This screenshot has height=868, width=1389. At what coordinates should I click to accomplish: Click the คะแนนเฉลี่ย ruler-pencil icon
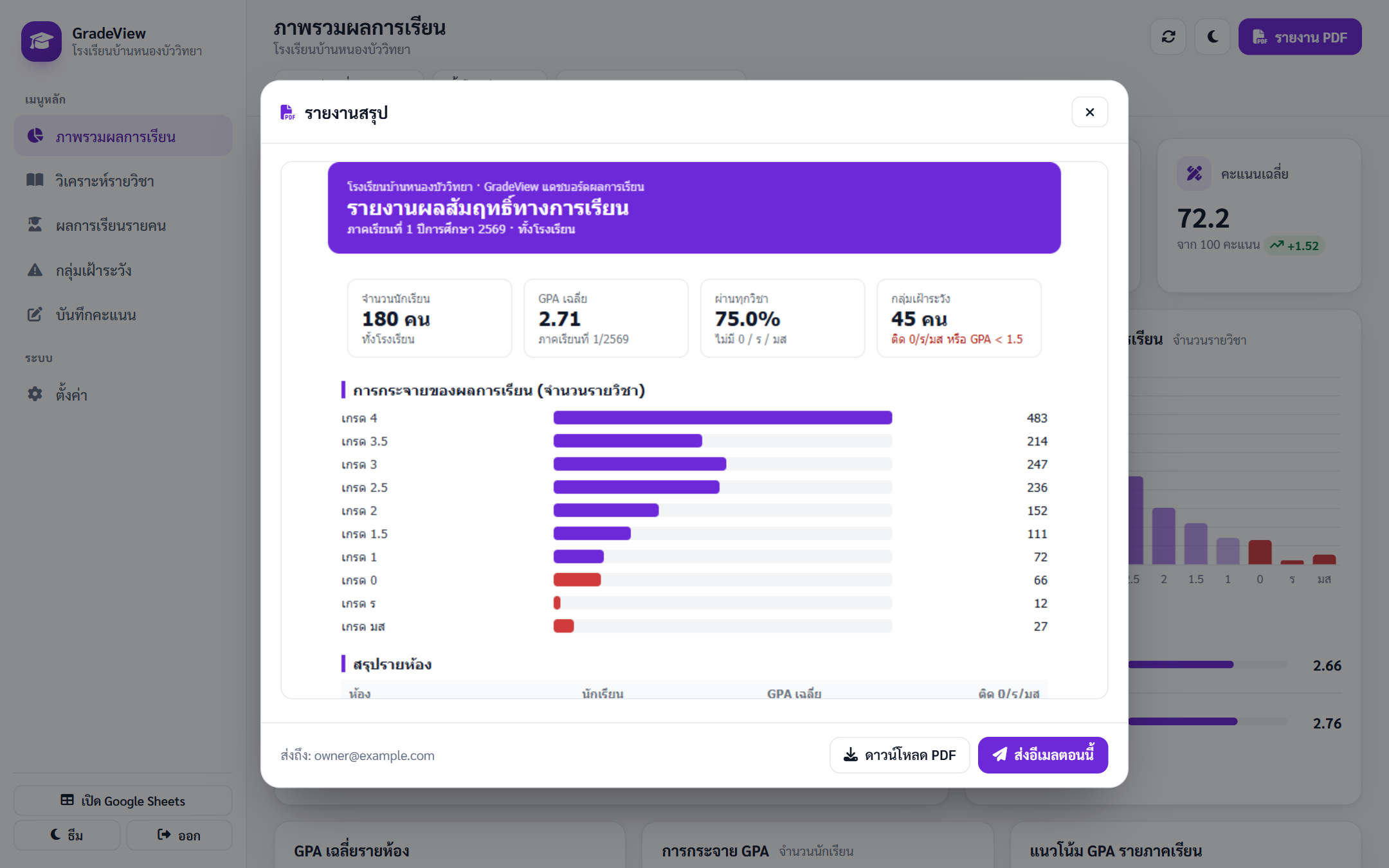tap(1194, 174)
